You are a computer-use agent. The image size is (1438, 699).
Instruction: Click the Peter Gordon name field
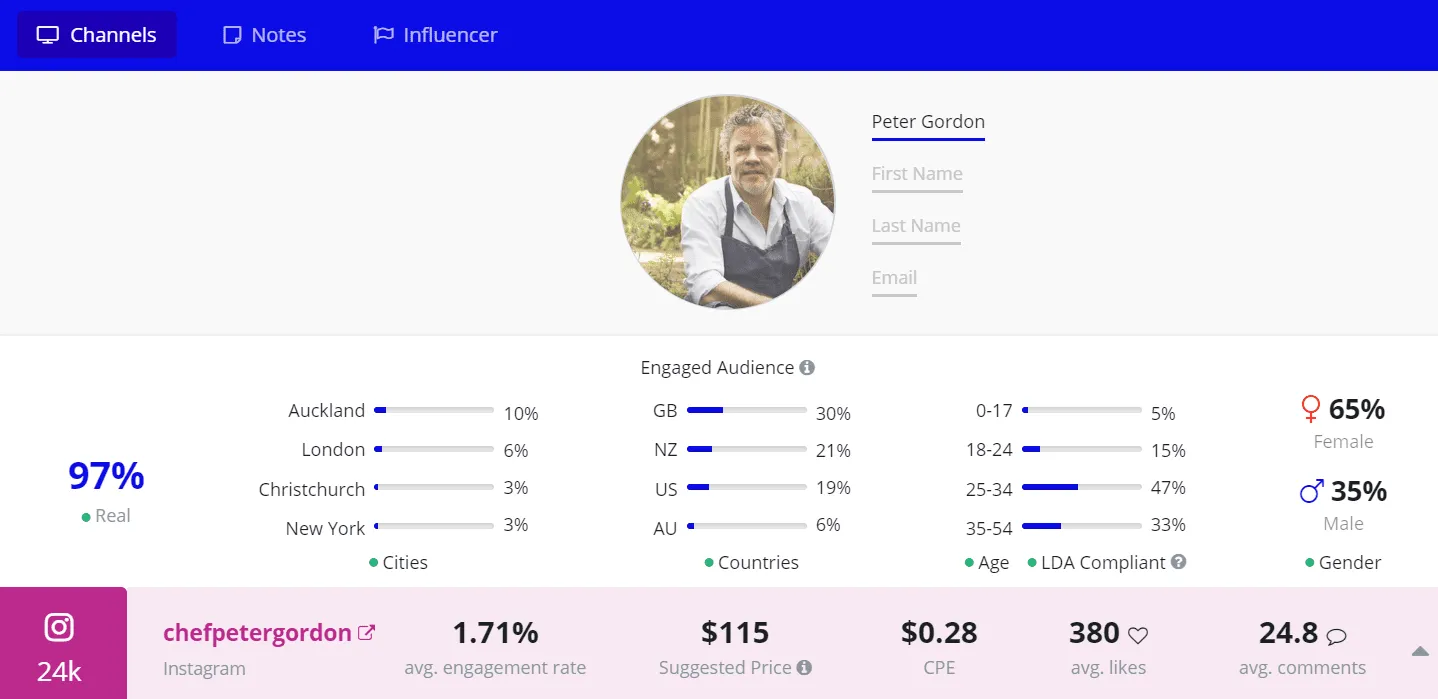928,122
